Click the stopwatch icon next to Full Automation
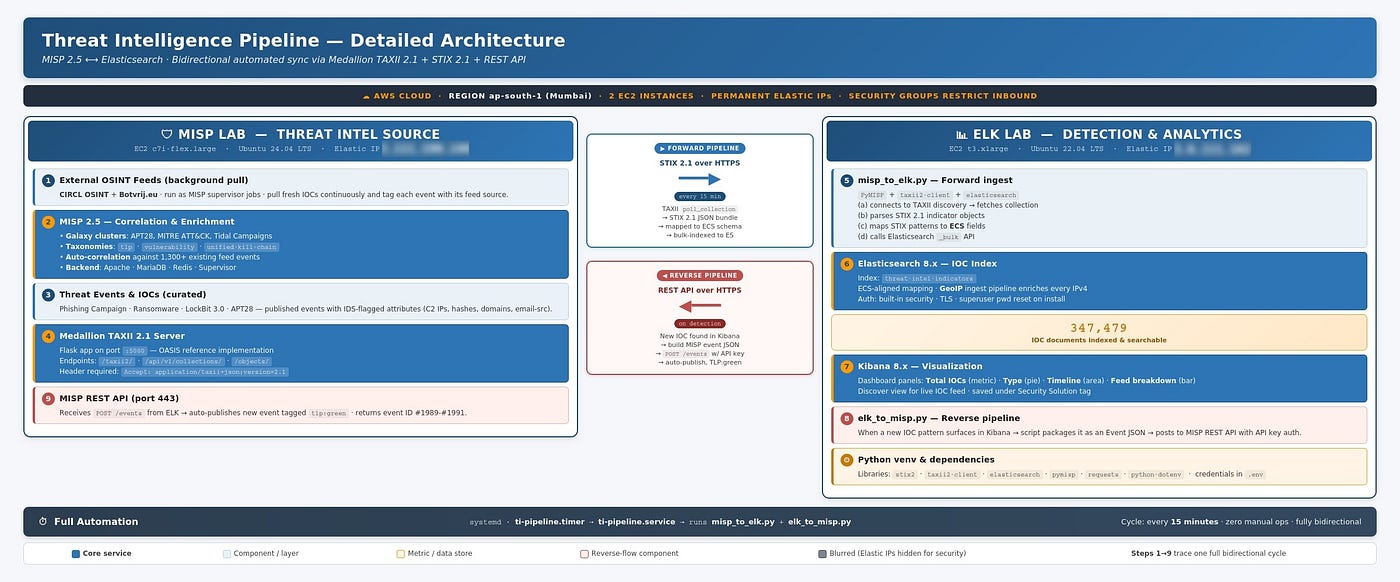This screenshot has width=1400, height=582. point(43,522)
